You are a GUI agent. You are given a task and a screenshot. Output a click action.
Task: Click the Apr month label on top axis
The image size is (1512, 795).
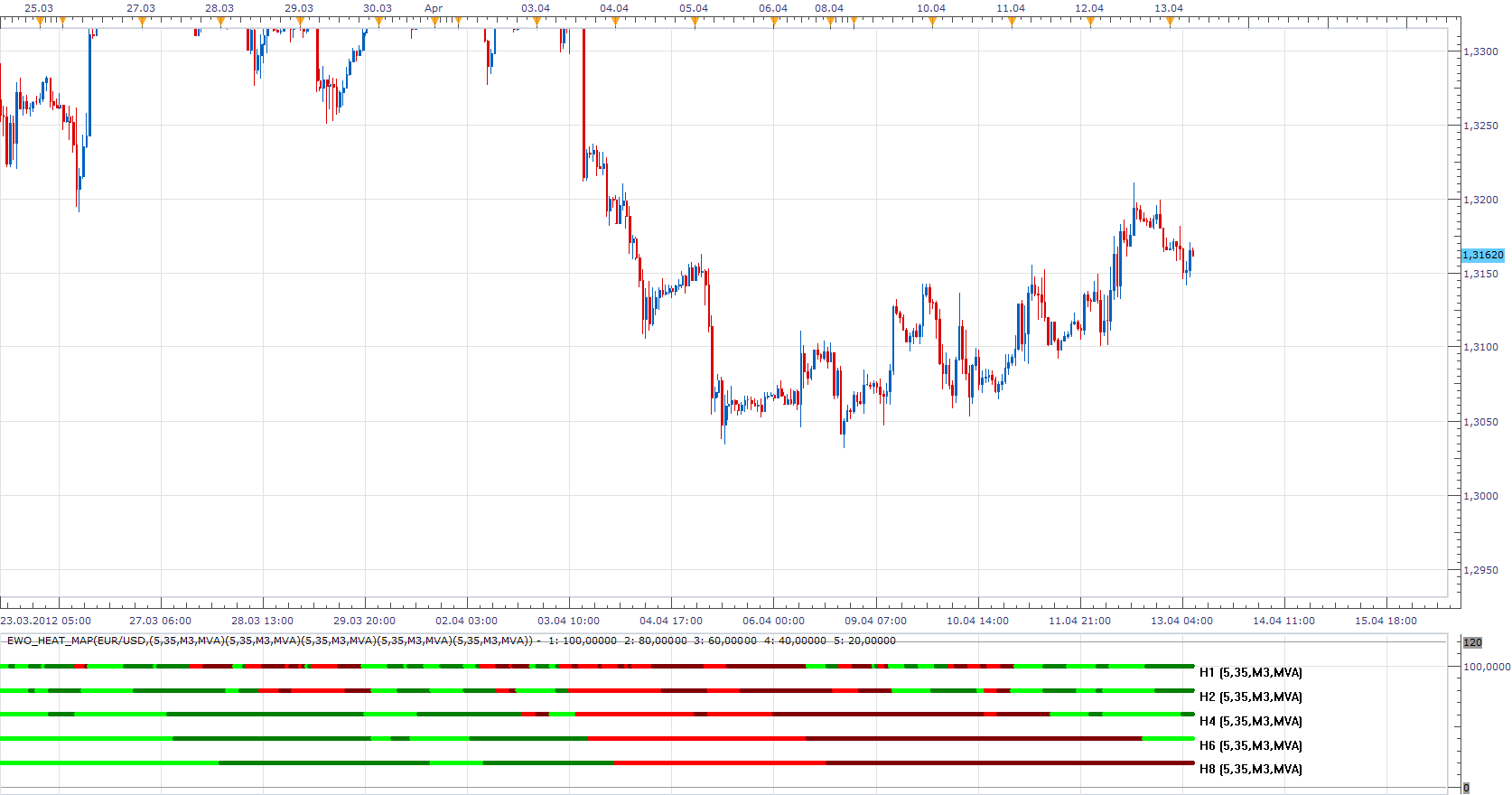[x=434, y=8]
